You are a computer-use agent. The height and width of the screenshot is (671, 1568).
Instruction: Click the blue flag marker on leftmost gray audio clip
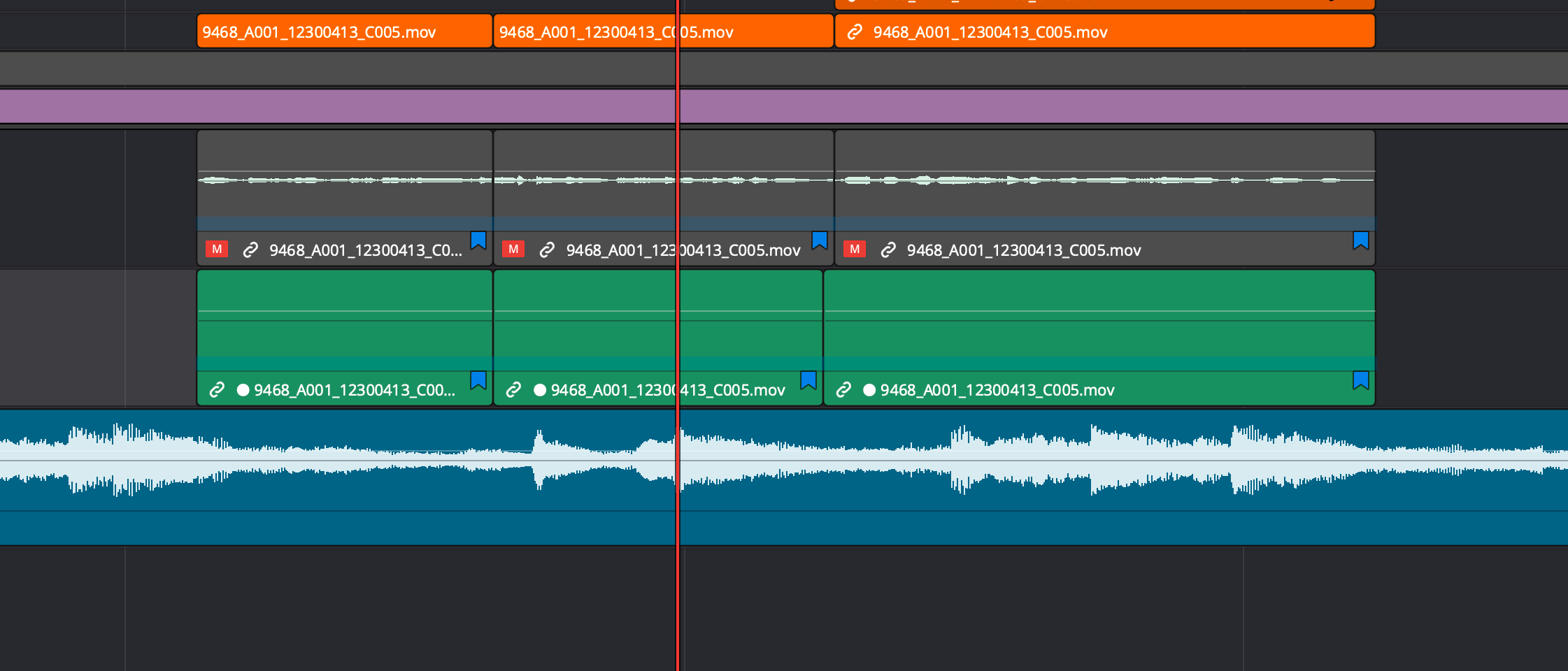[x=478, y=240]
